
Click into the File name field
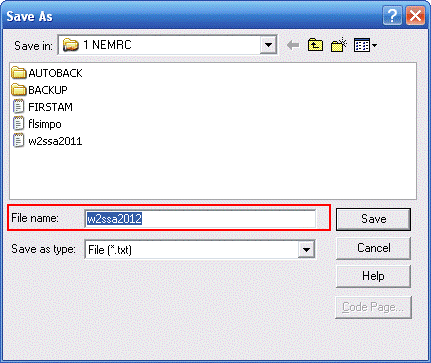(x=200, y=219)
